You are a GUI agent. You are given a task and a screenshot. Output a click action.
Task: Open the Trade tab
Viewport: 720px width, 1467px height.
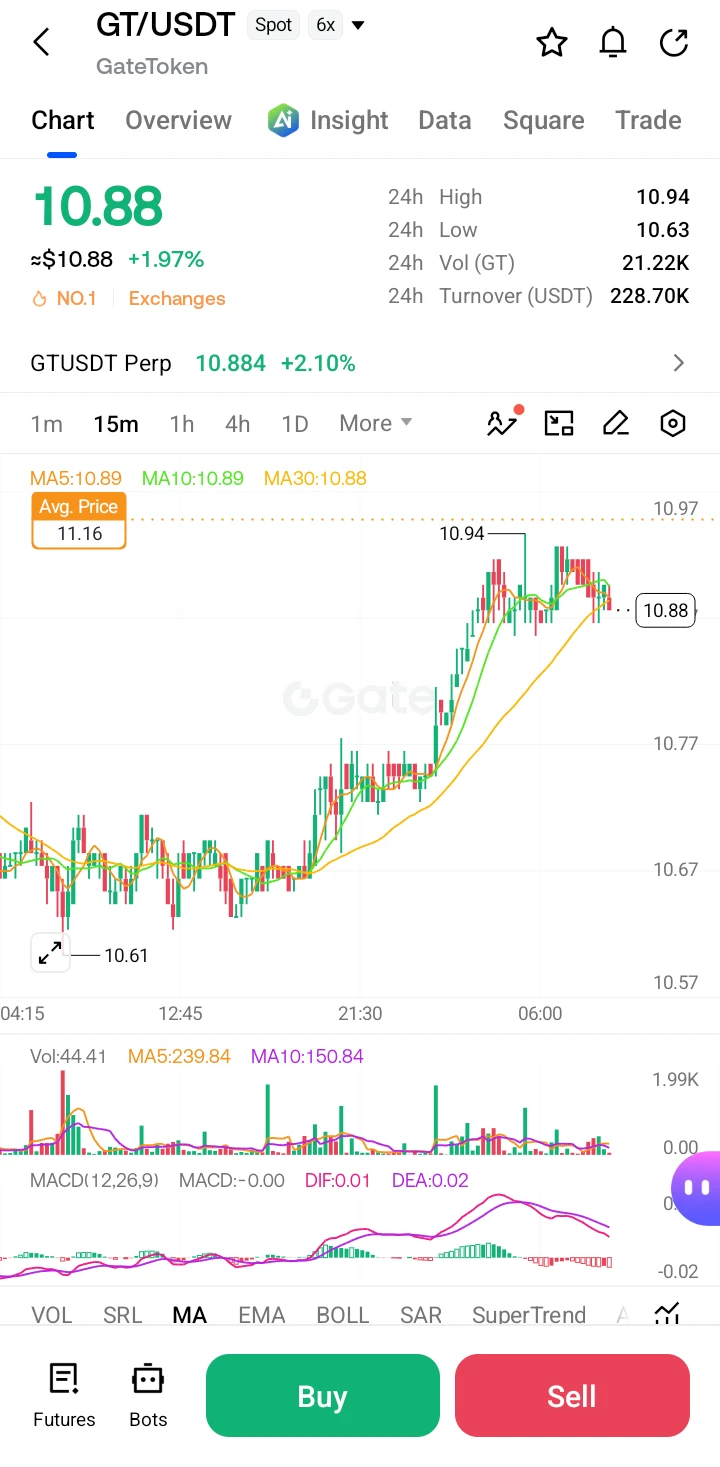[648, 120]
